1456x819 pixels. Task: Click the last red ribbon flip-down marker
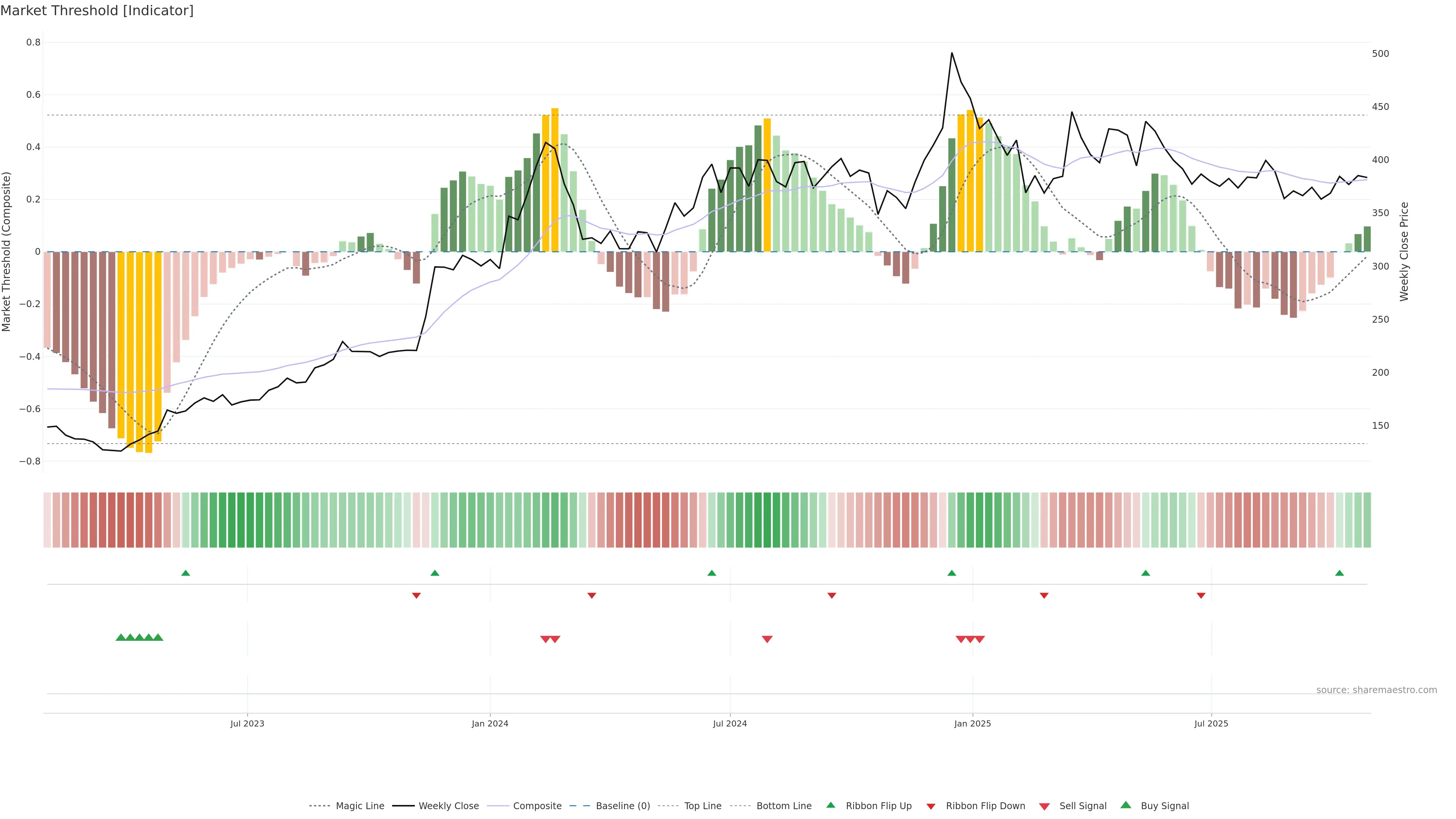(x=1201, y=596)
